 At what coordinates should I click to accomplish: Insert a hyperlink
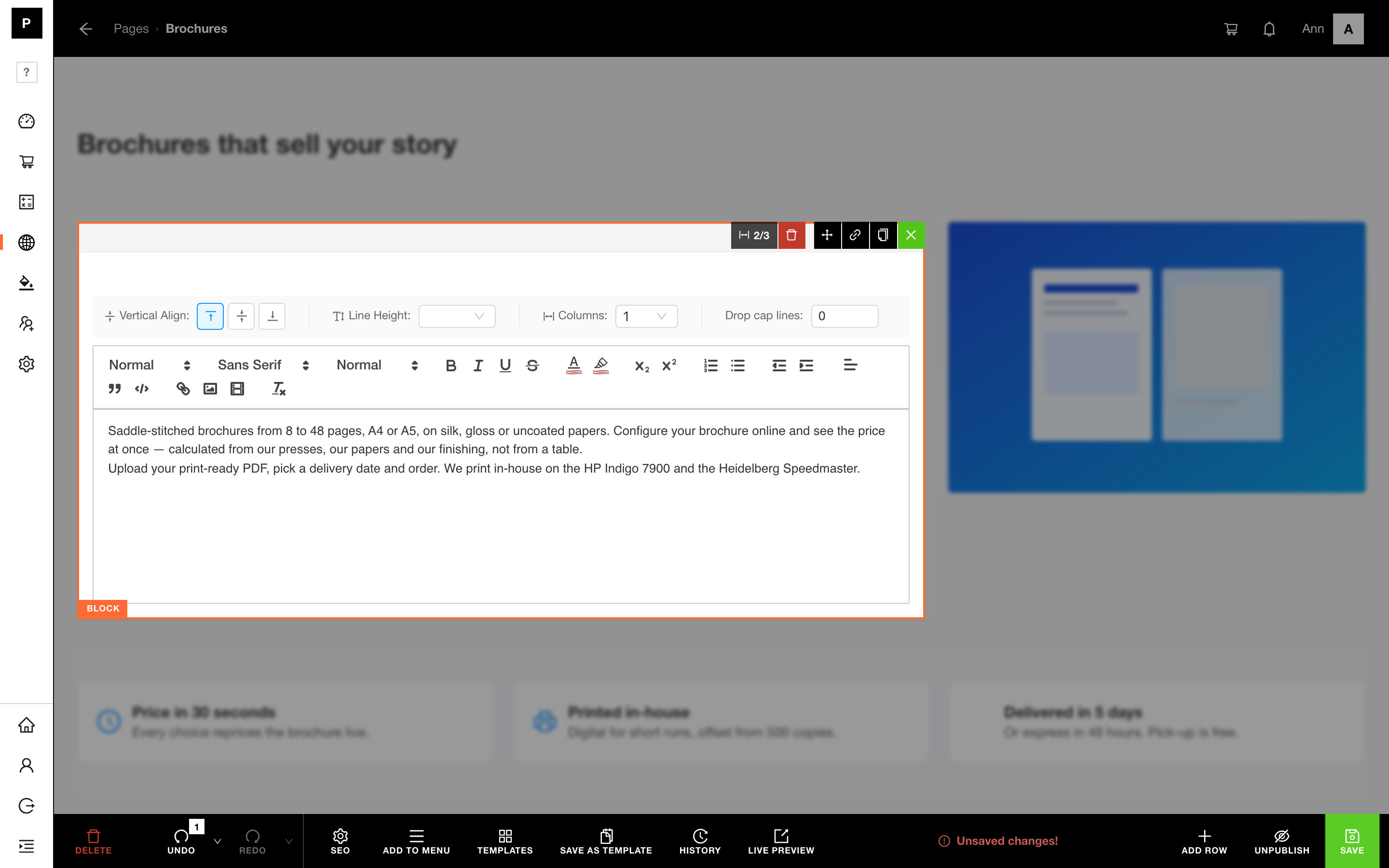coord(183,389)
